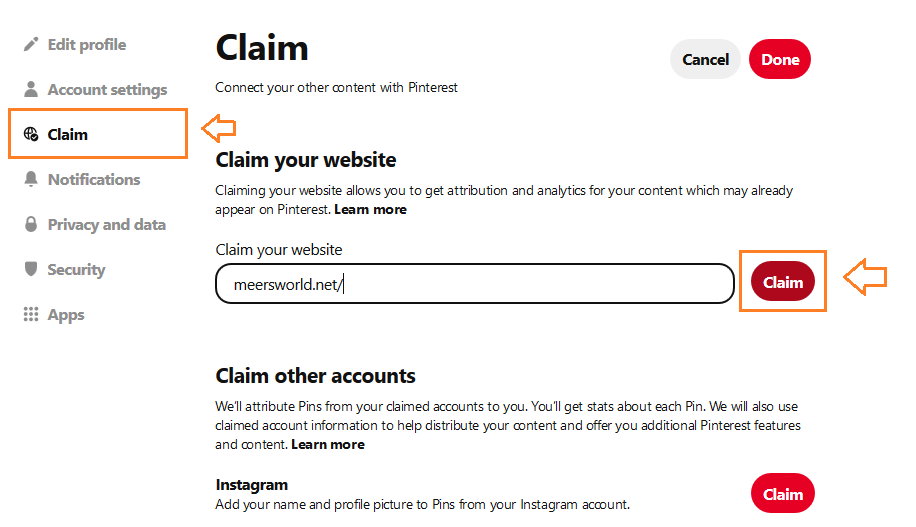Claim your Instagram account

[x=783, y=494]
